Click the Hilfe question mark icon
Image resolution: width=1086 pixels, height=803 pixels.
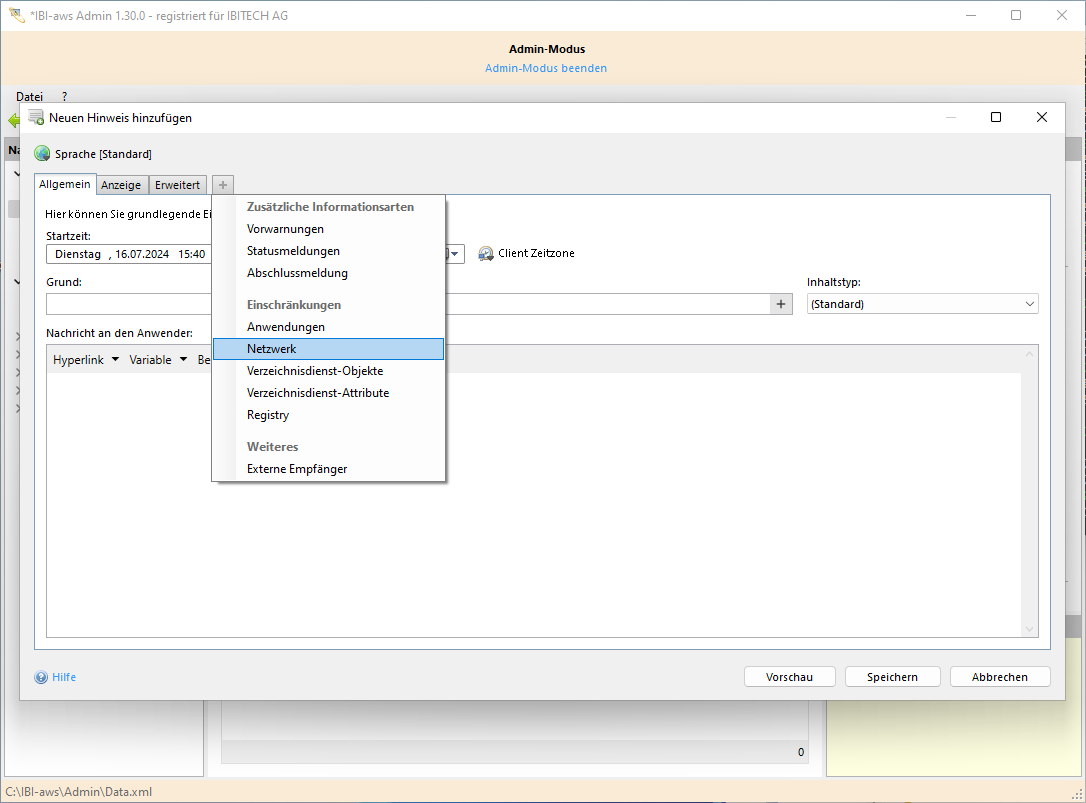(41, 677)
